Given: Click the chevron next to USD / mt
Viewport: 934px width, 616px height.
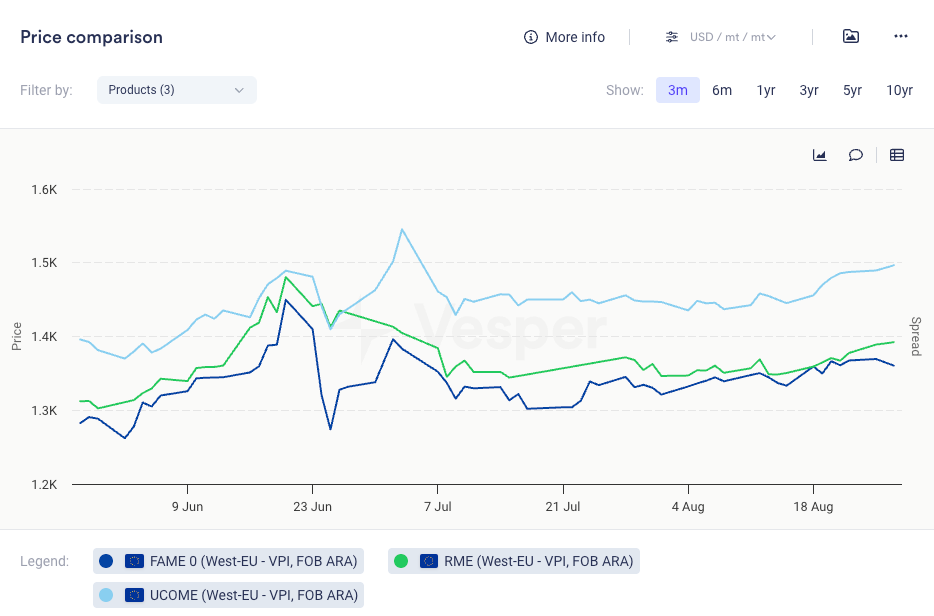Looking at the screenshot, I should 771,38.
